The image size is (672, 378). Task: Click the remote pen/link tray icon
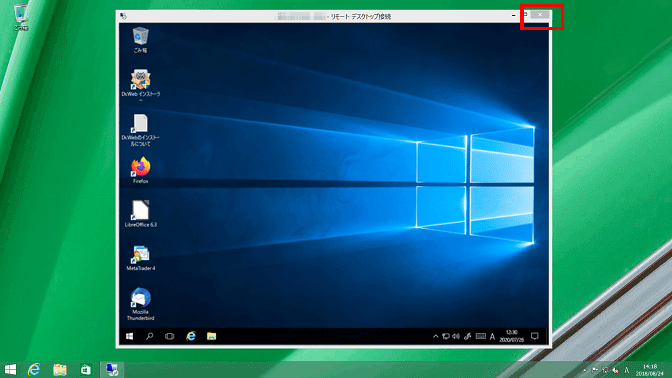click(x=468, y=336)
